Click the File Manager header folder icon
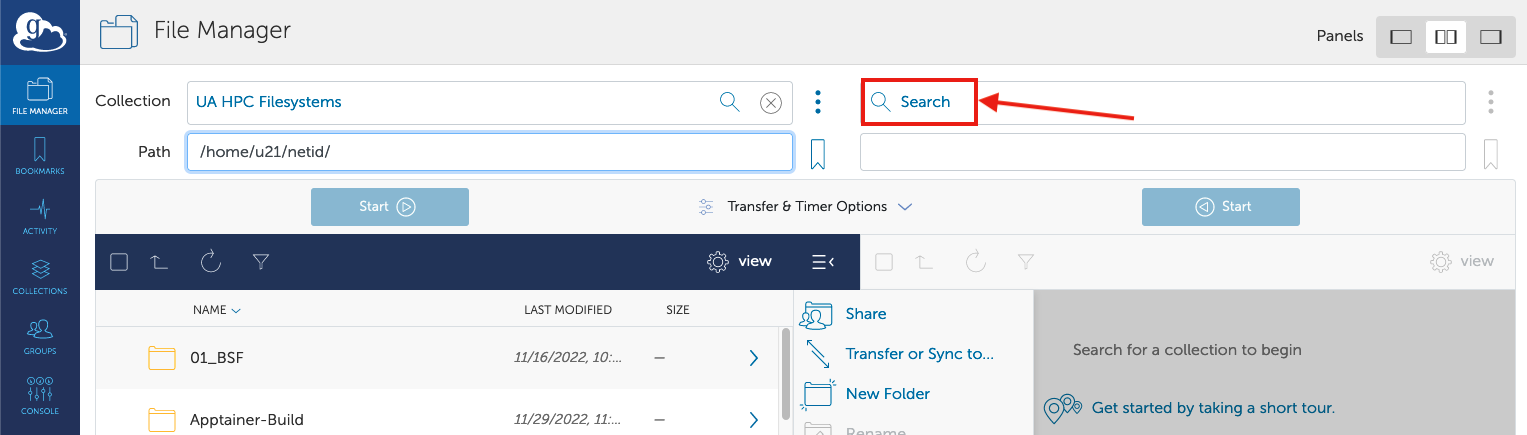Image resolution: width=1527 pixels, height=435 pixels. [119, 31]
